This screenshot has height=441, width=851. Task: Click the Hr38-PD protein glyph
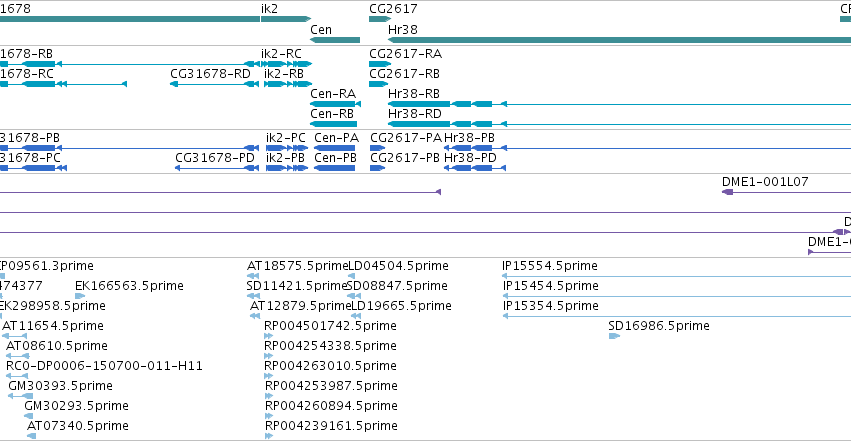coord(475,168)
